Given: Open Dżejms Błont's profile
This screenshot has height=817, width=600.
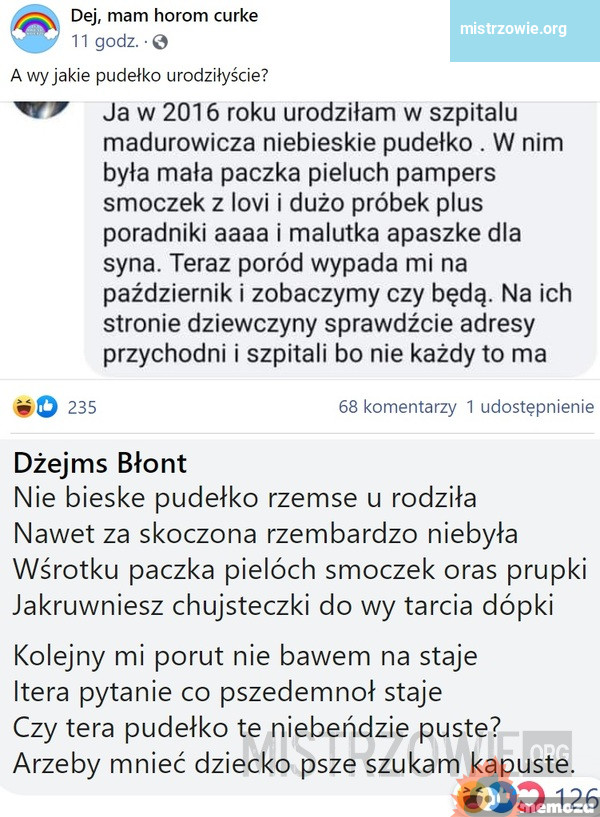Looking at the screenshot, I should (x=100, y=464).
